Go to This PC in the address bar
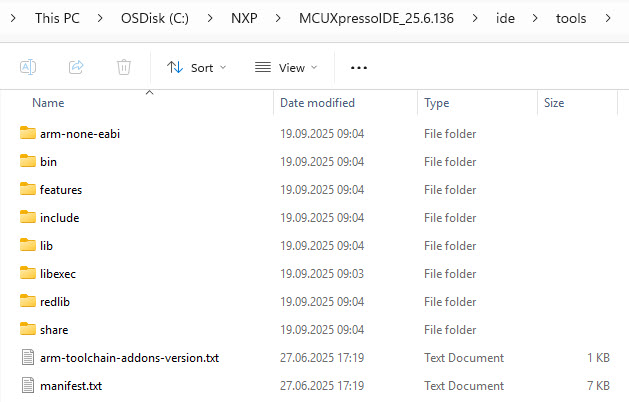 [59, 18]
